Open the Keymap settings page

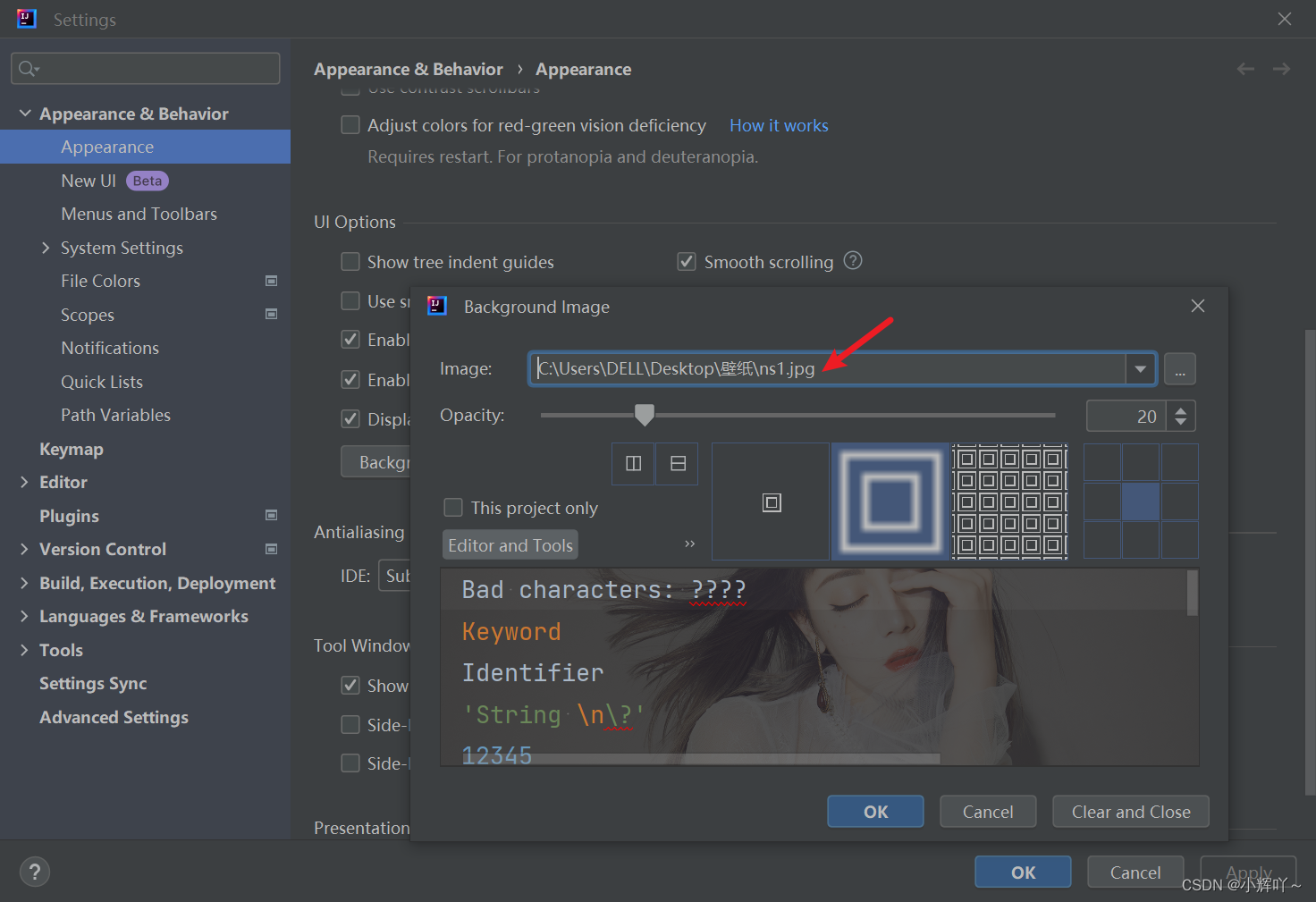[x=72, y=449]
